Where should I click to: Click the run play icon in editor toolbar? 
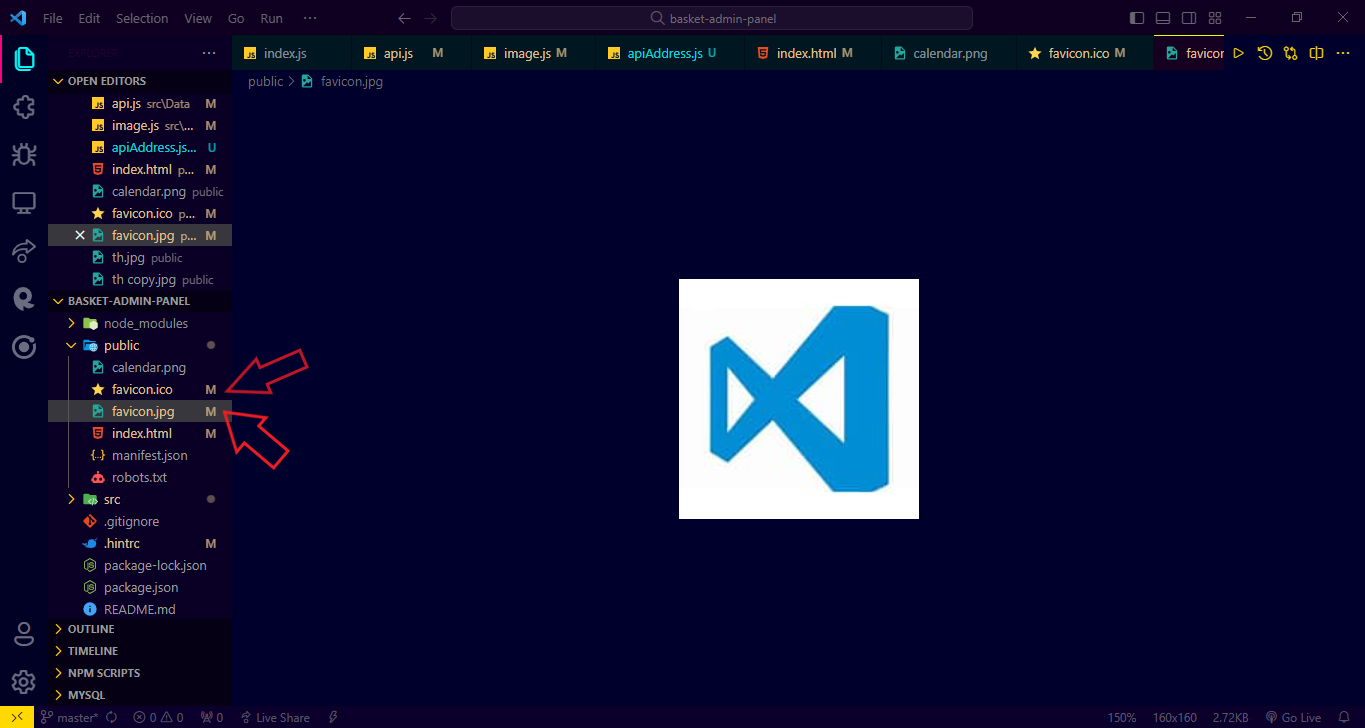click(x=1238, y=53)
